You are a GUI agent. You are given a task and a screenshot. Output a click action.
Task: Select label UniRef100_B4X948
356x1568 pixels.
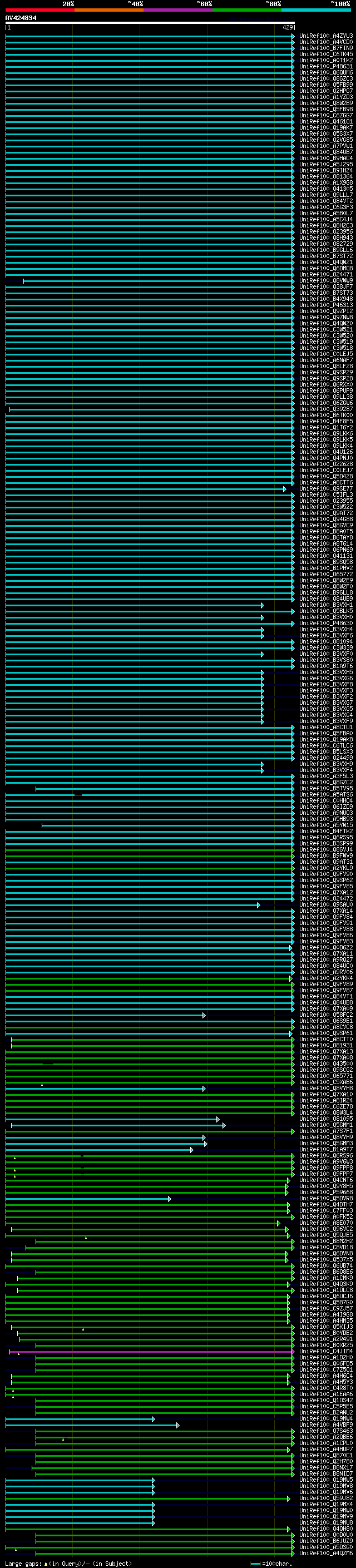pos(326,299)
